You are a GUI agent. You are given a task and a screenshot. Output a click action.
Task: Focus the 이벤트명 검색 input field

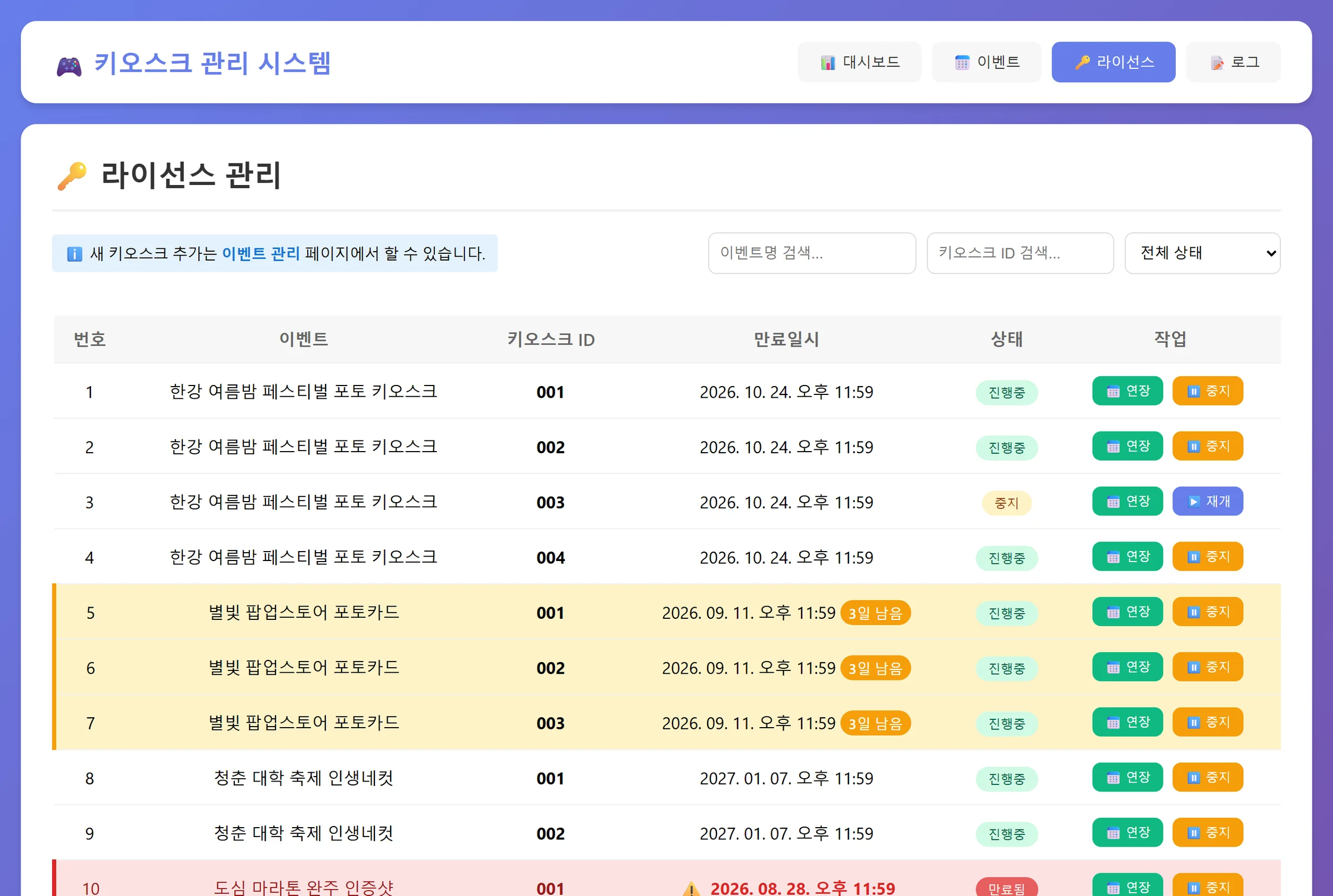812,253
